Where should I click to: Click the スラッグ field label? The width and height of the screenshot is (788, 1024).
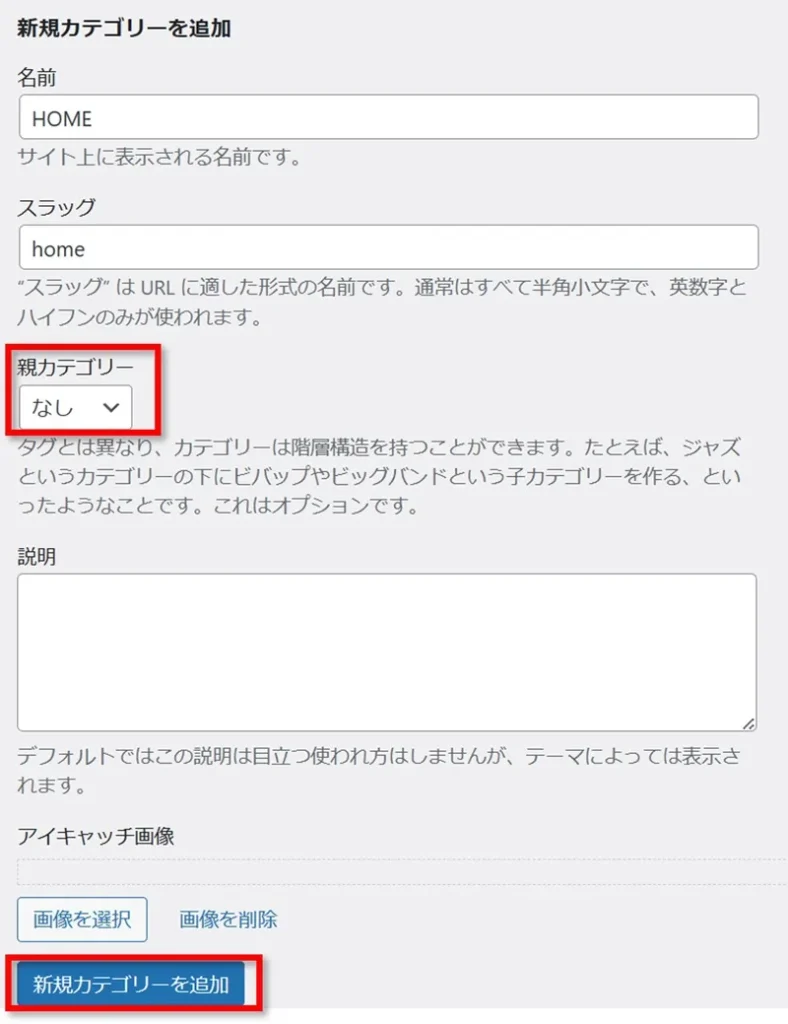point(57,208)
